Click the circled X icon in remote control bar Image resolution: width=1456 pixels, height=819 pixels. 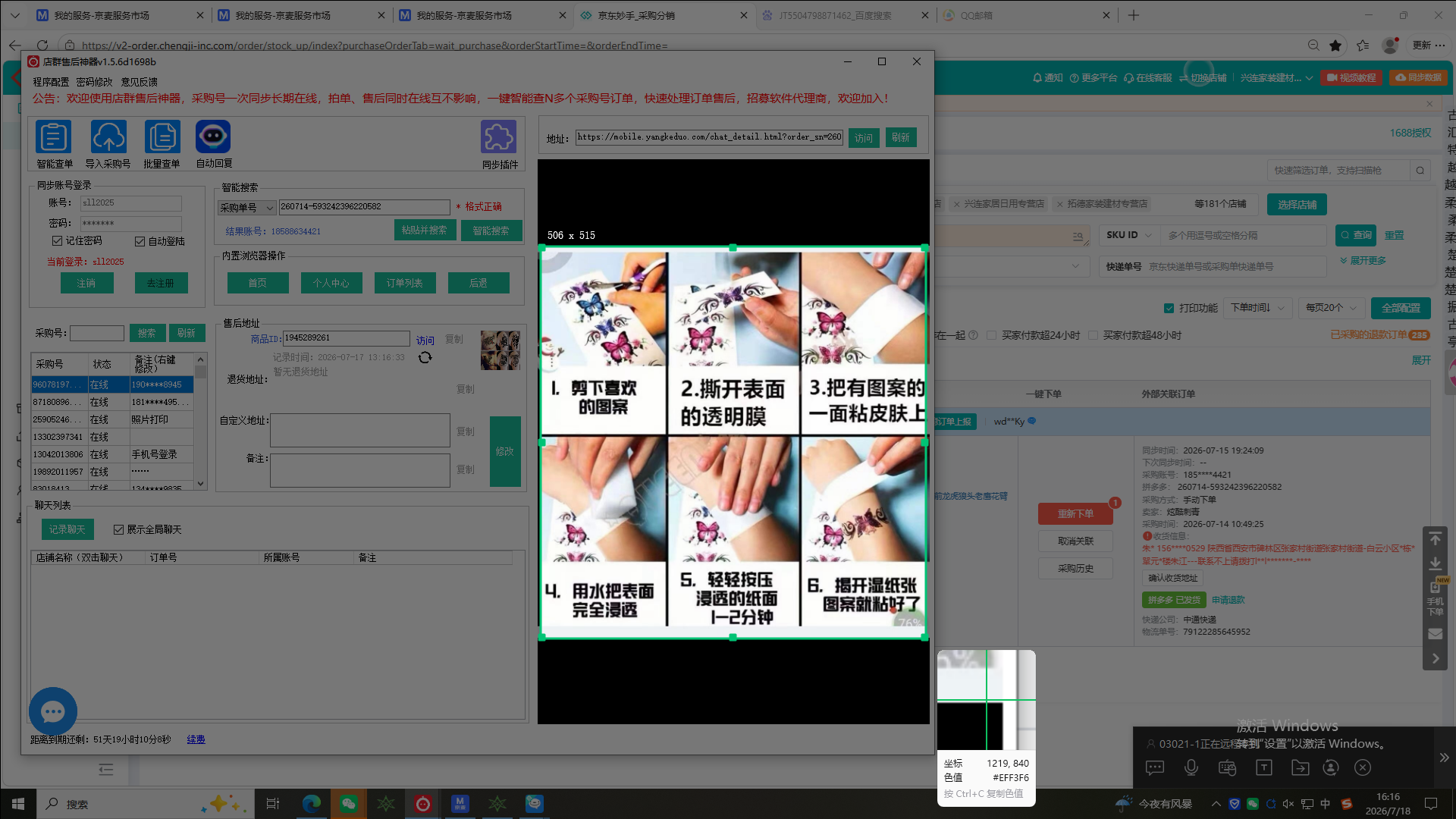point(1363,767)
